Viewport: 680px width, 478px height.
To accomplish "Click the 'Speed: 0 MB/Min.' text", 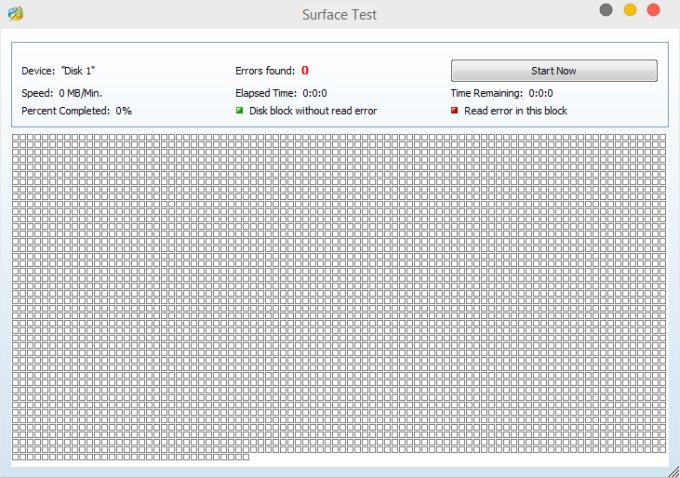I will [62, 93].
